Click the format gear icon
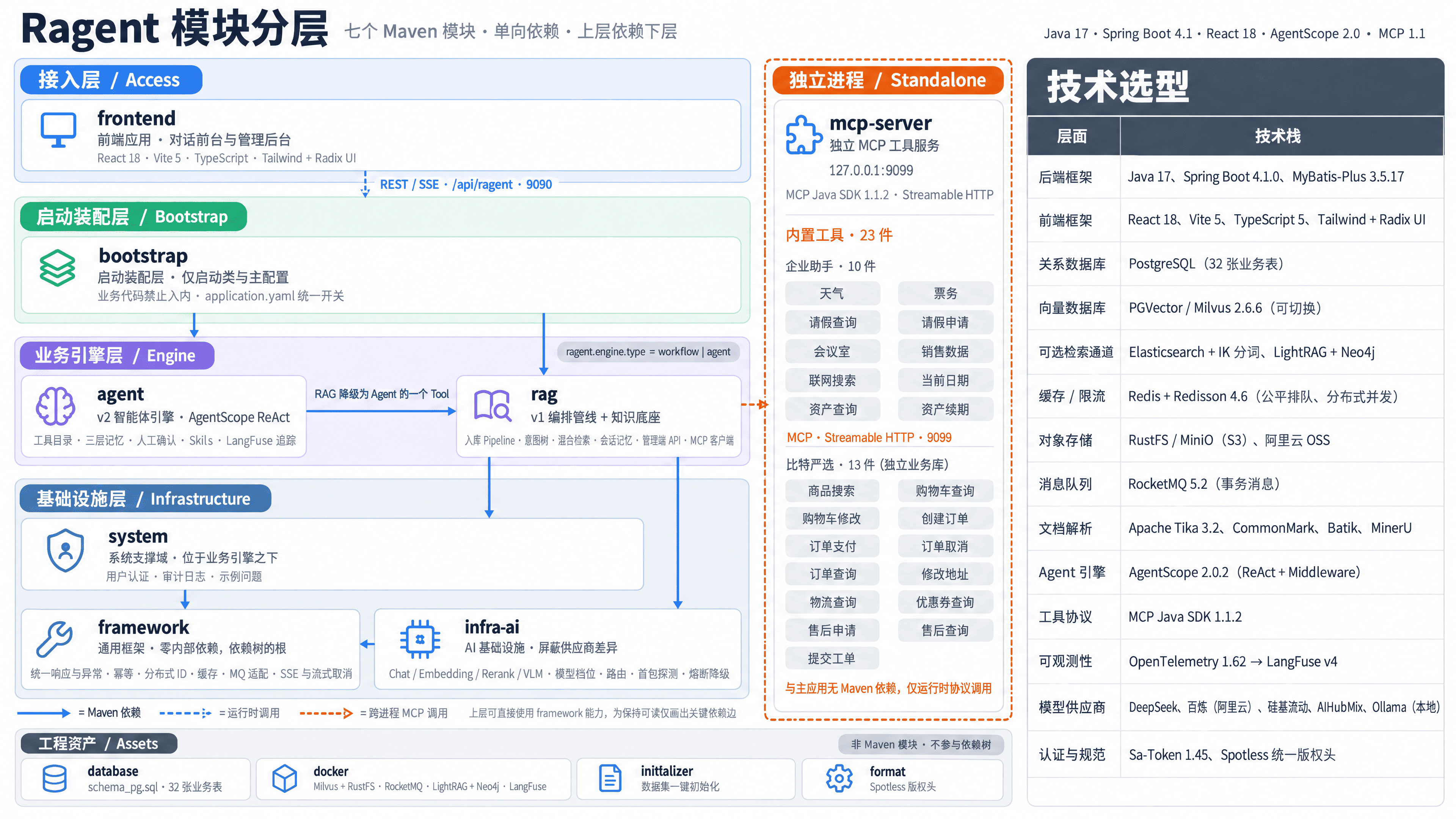1456x819 pixels. point(839,778)
